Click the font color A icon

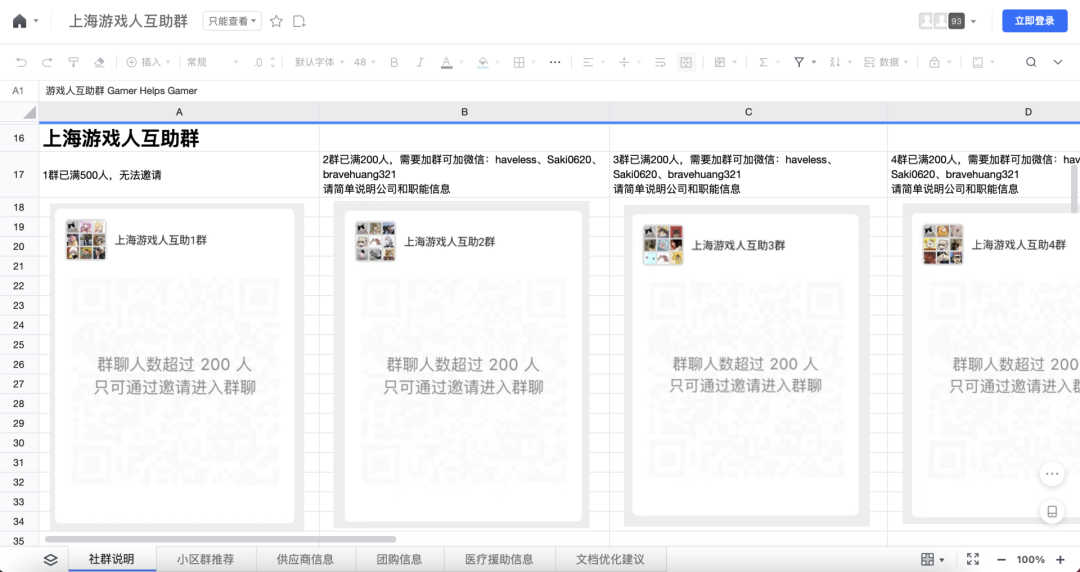(x=446, y=62)
